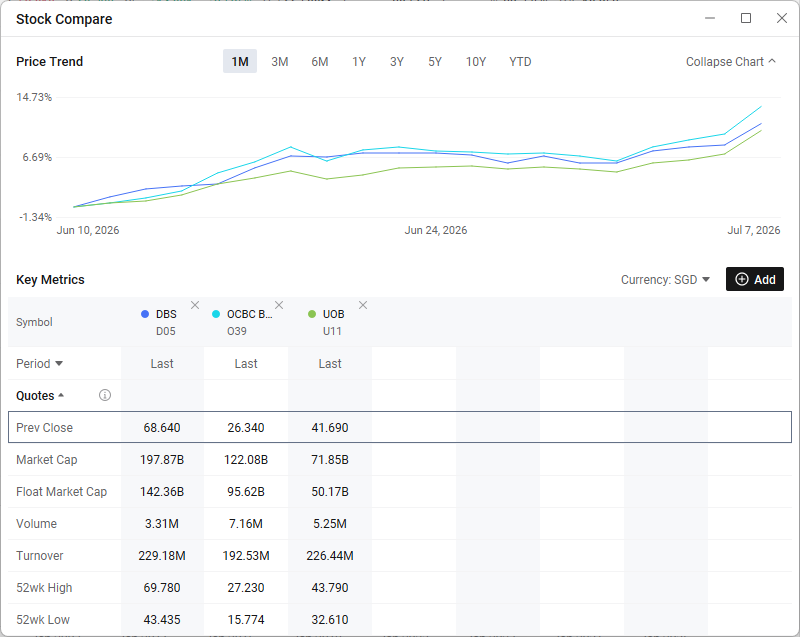Click DBS 52wk Low 43.435
Viewport: 800px width, 637px height.
tap(162, 620)
